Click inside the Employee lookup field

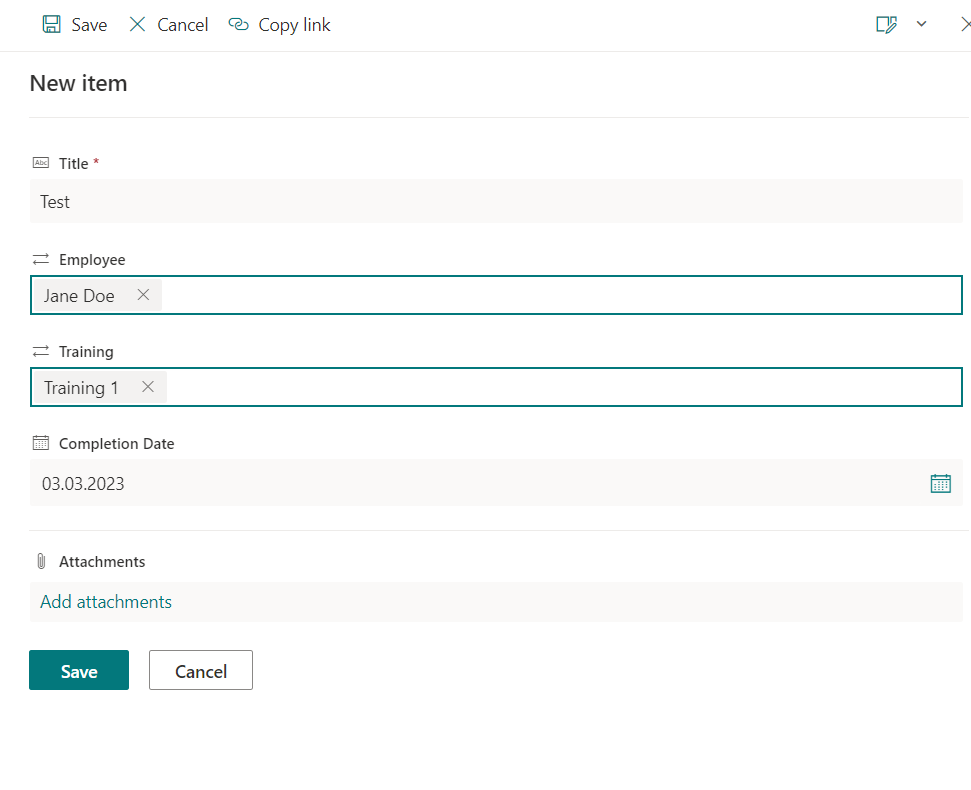496,295
